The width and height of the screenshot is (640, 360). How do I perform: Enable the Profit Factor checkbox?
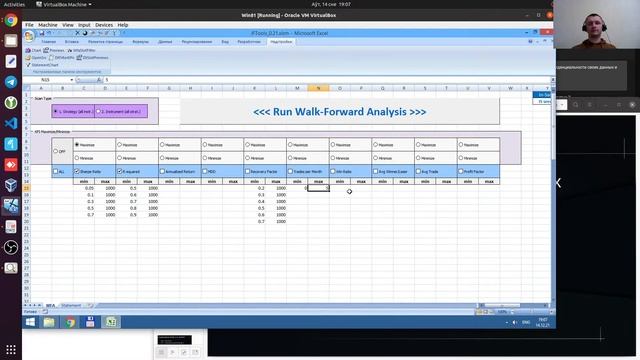click(x=461, y=171)
